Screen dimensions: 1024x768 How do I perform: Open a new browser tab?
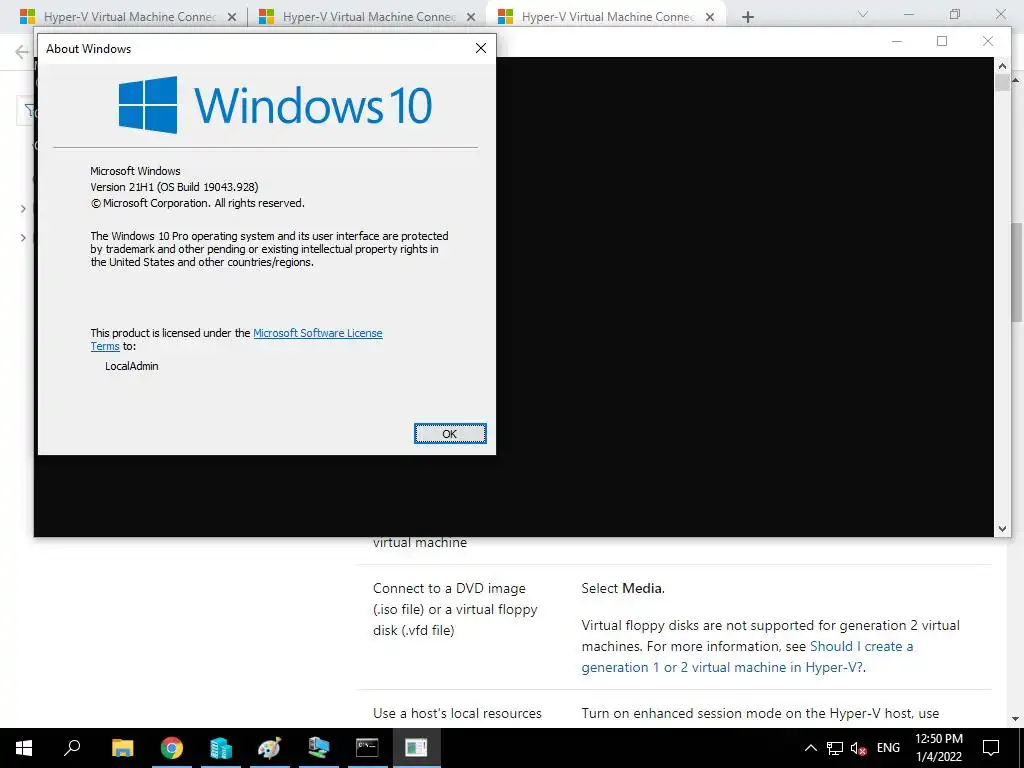748,17
